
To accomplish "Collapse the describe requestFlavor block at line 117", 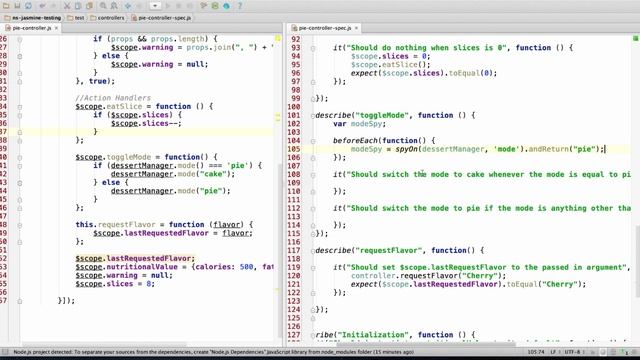I will coord(313,251).
